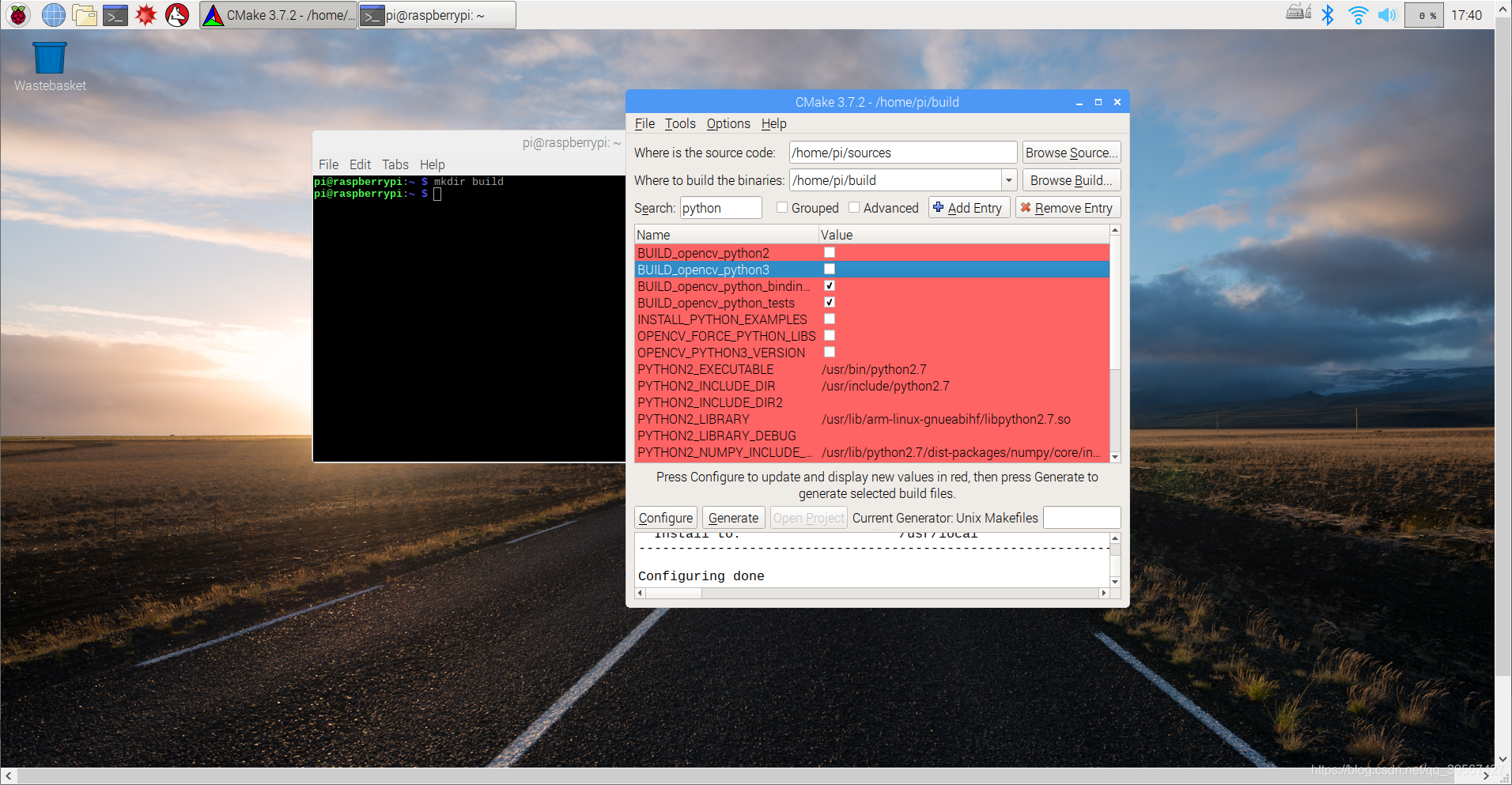Select PYTHON2_INCLUDE_DIR2 entry
The image size is (1512, 785).
click(710, 402)
